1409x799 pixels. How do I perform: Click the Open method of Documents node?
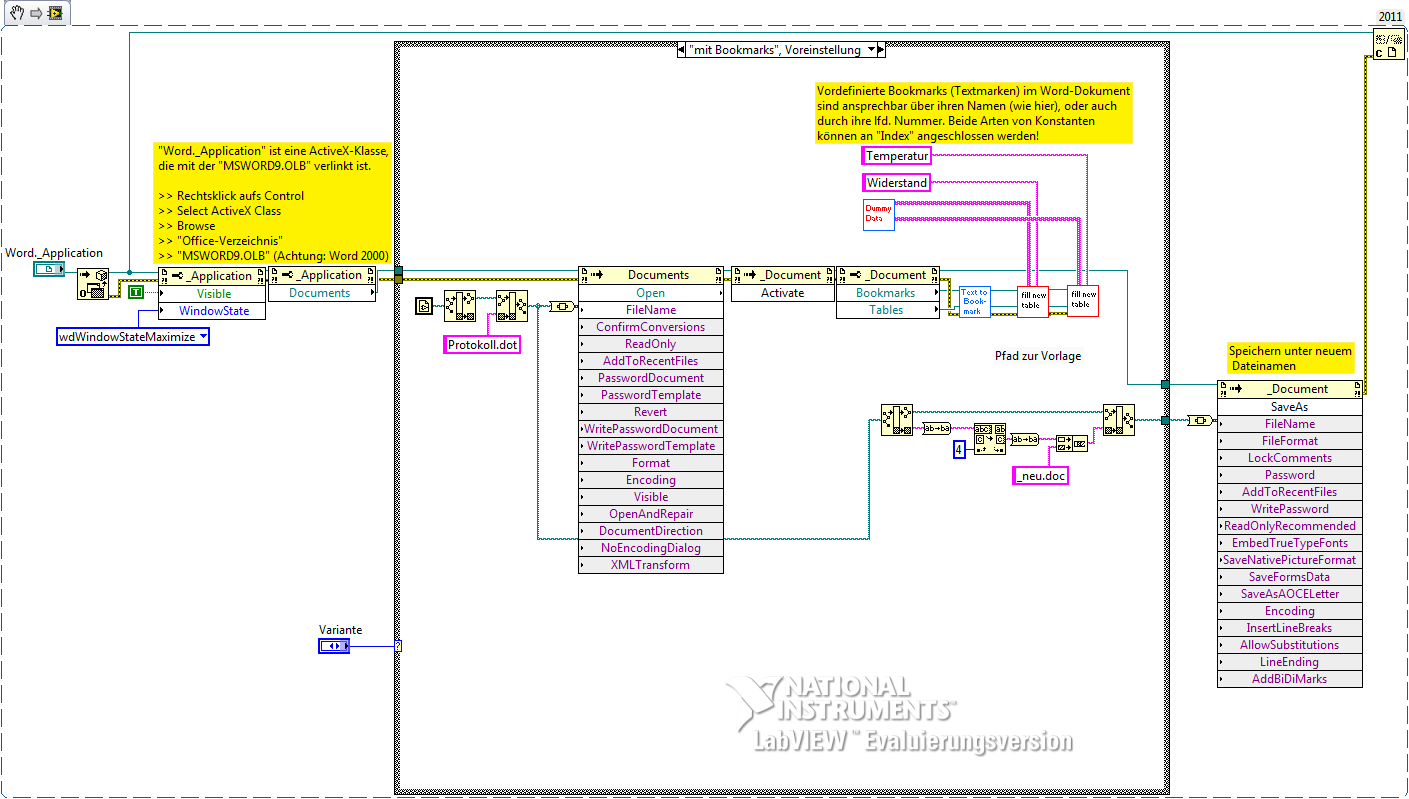pyautogui.click(x=651, y=293)
